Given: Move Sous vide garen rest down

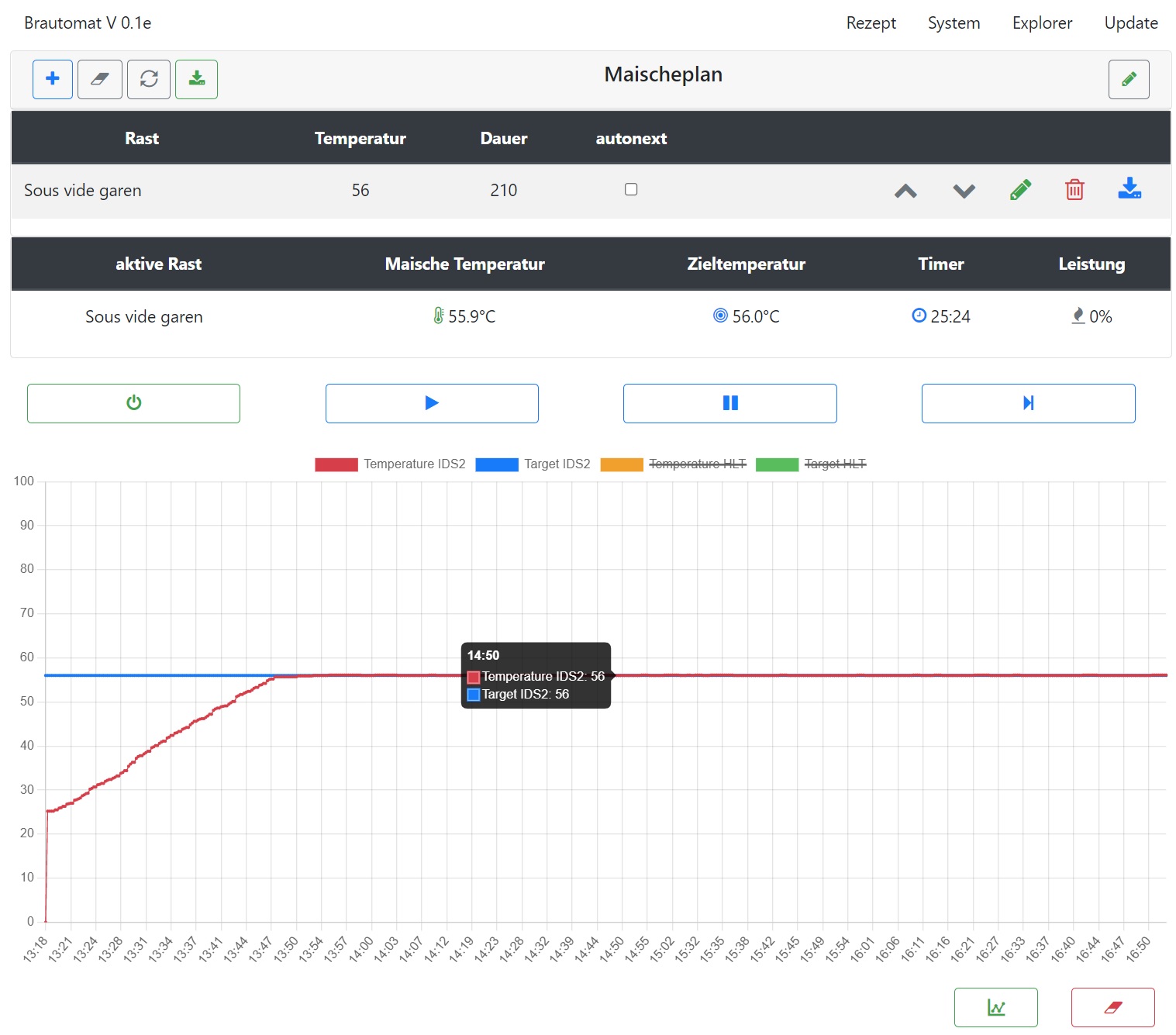Looking at the screenshot, I should pos(964,191).
